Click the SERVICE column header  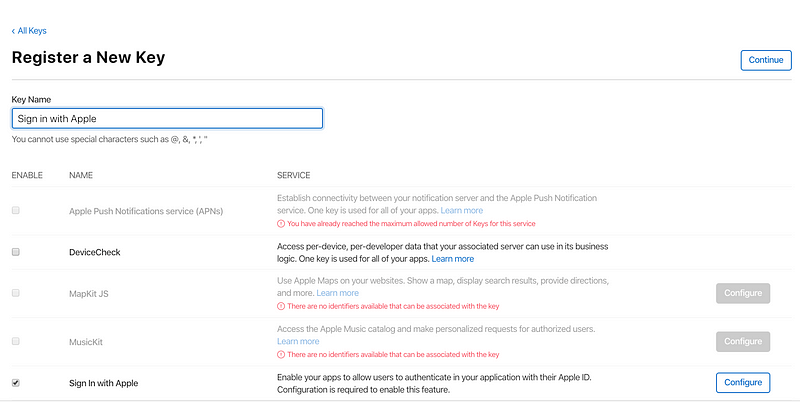[293, 175]
